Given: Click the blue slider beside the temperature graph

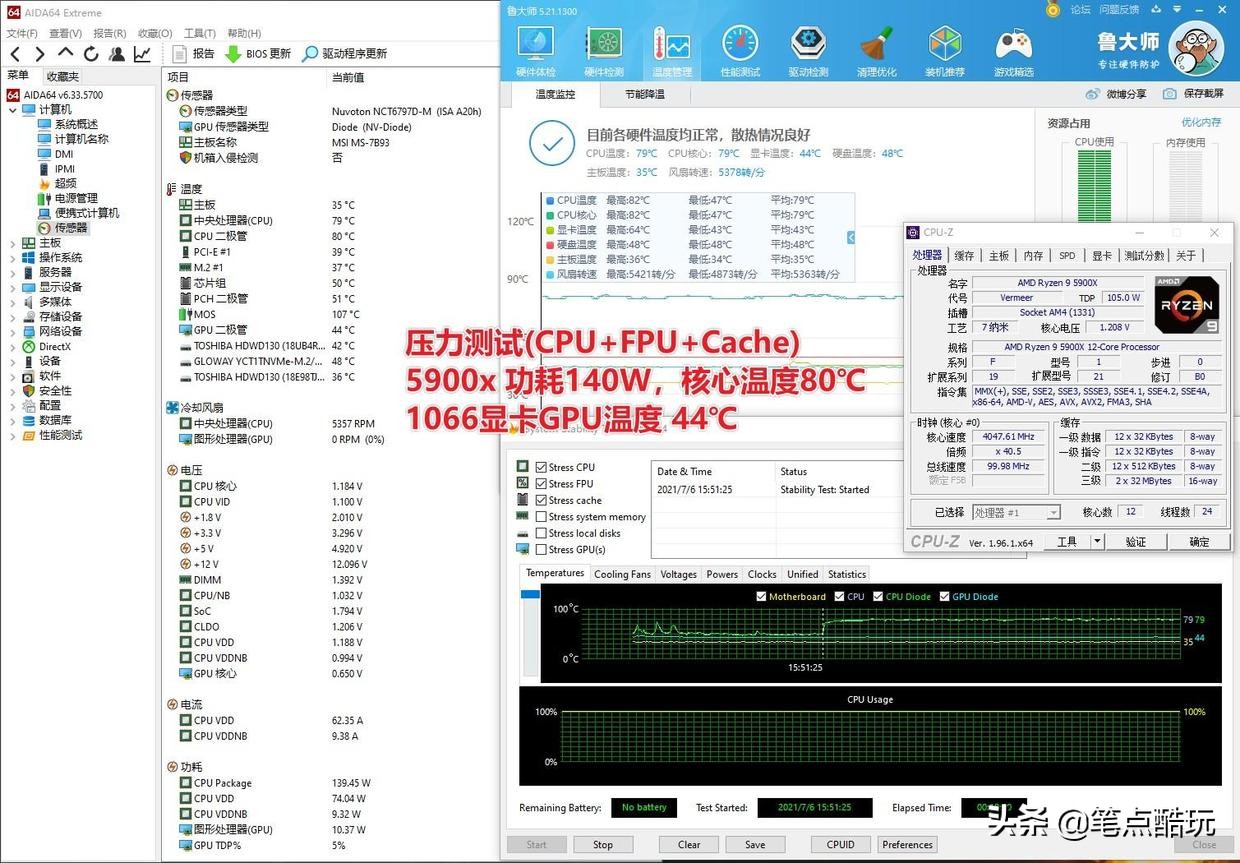Looking at the screenshot, I should pos(849,237).
